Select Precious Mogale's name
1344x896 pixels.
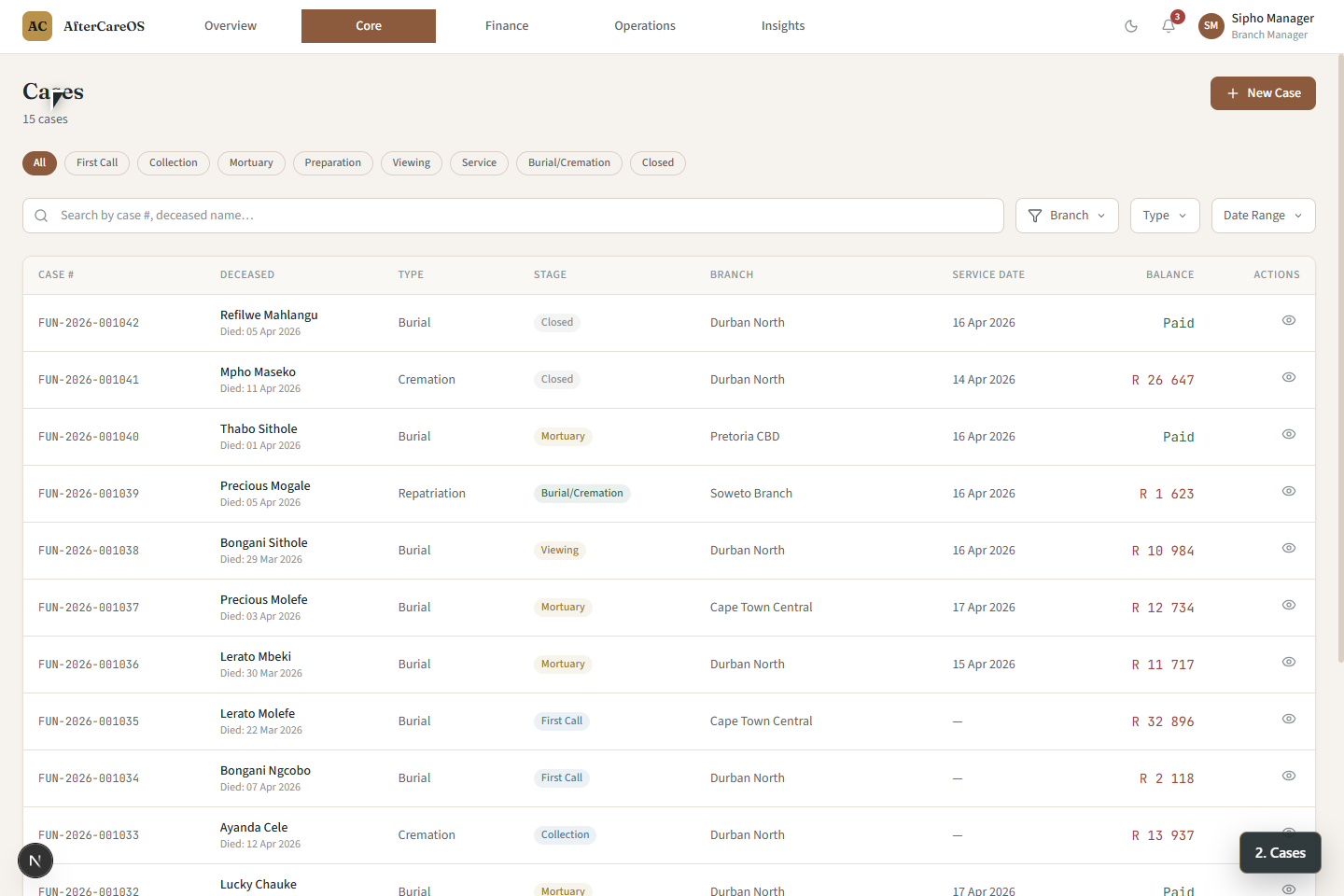(x=265, y=486)
